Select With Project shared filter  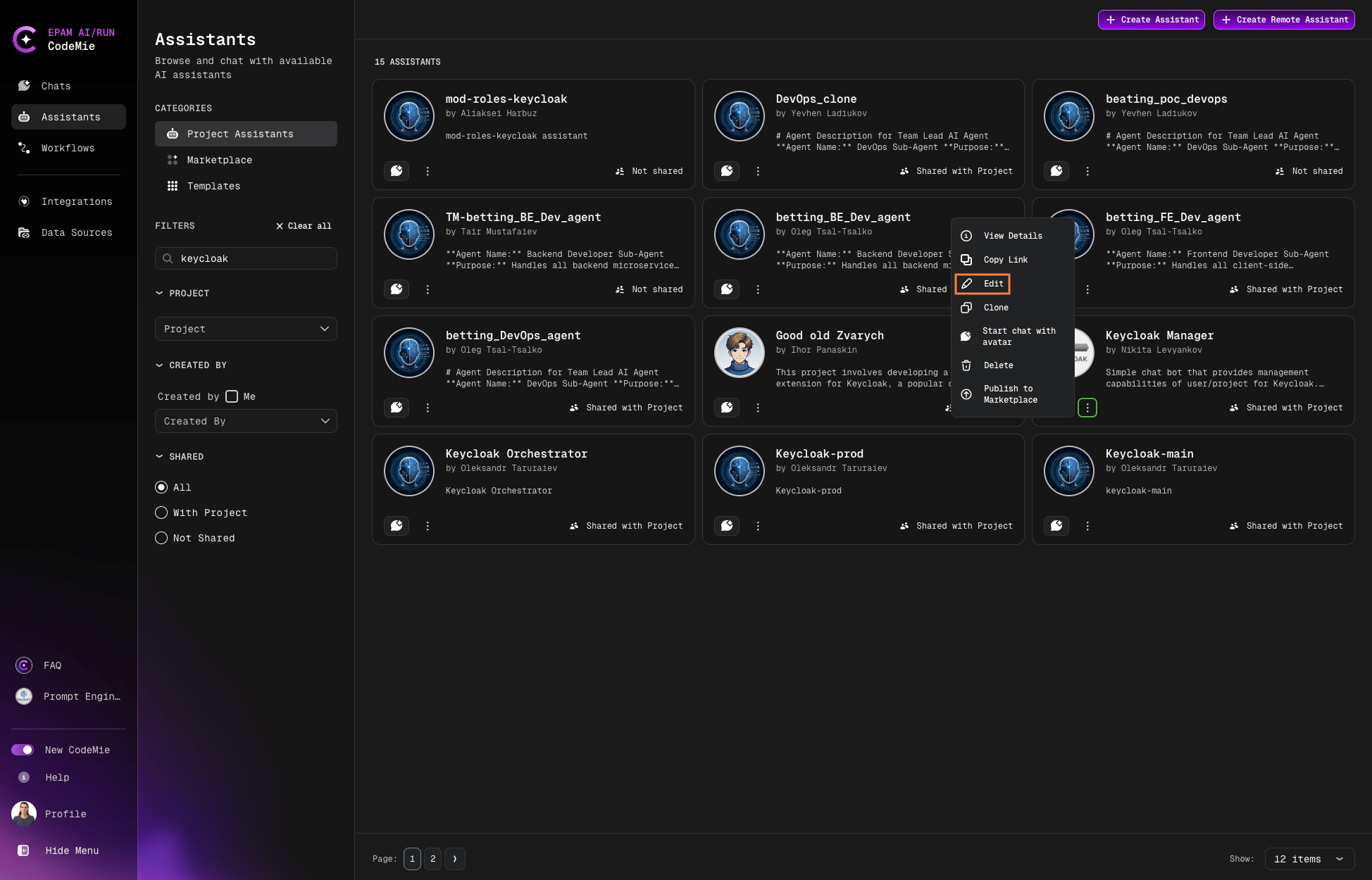coord(161,513)
